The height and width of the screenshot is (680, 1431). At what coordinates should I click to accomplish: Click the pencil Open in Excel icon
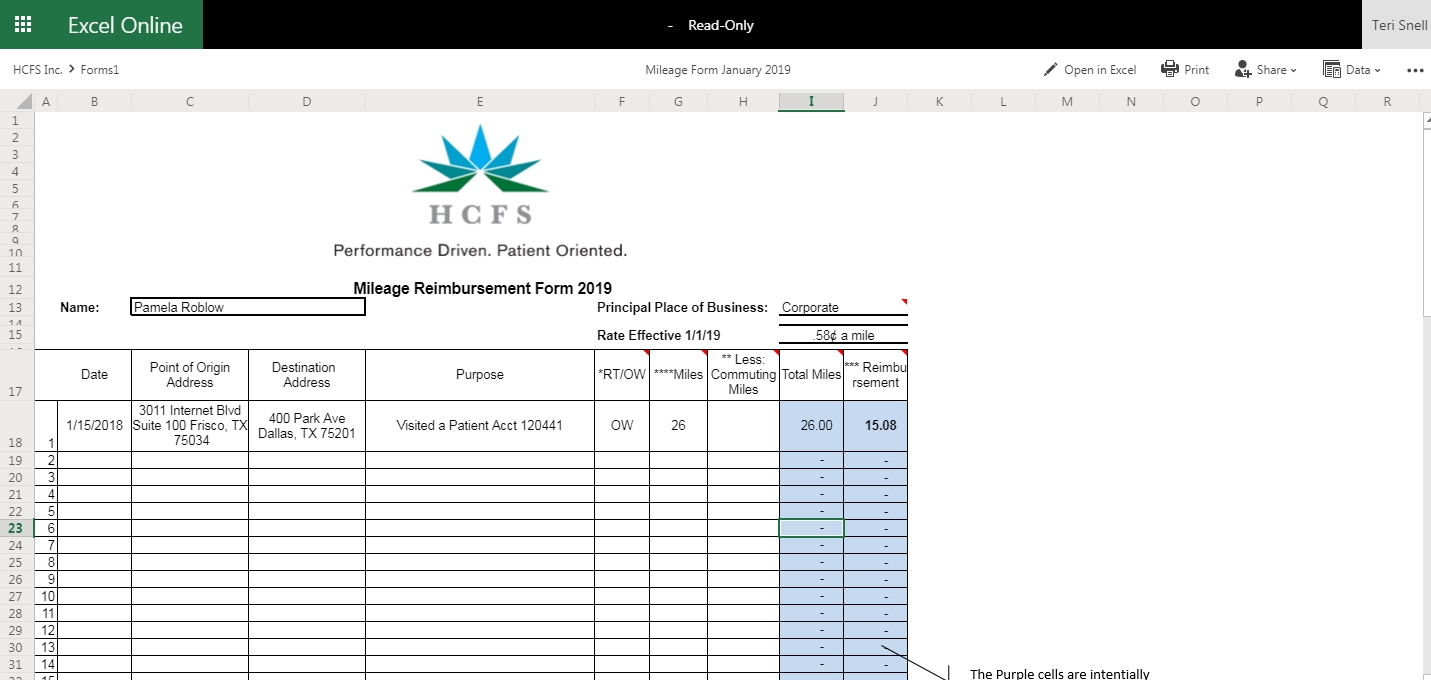[1050, 70]
